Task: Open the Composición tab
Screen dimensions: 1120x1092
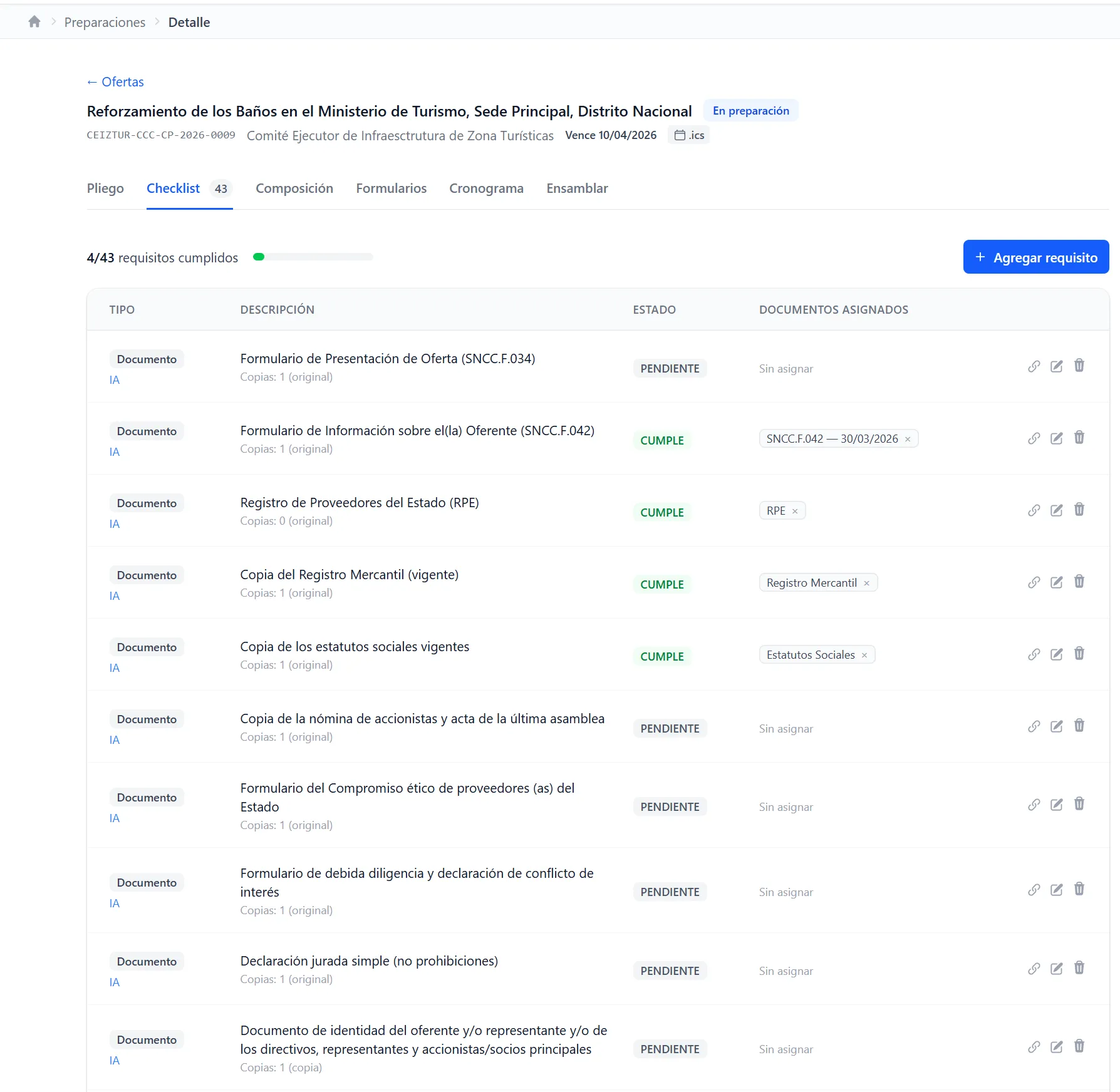Action: (294, 188)
